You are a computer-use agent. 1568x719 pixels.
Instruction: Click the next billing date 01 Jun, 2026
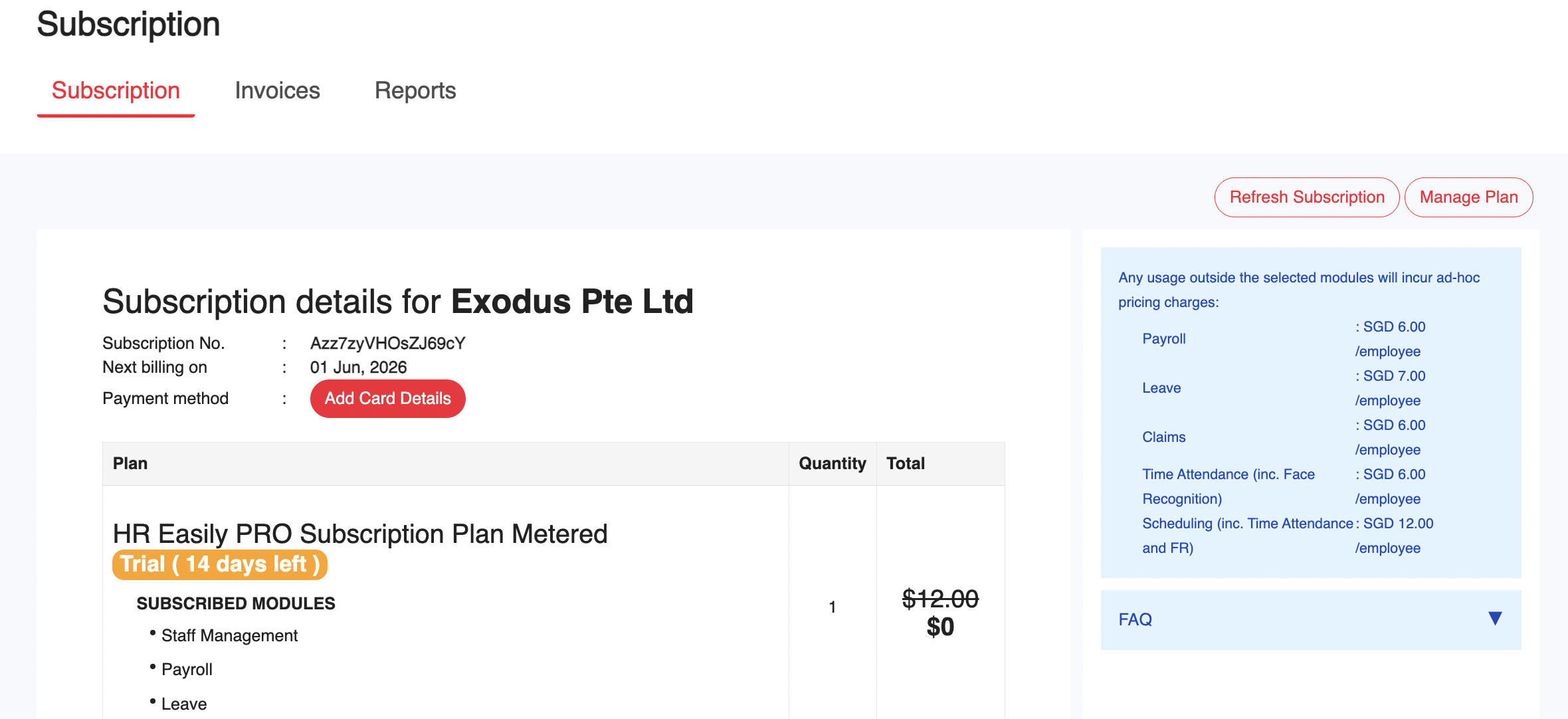pyautogui.click(x=358, y=367)
